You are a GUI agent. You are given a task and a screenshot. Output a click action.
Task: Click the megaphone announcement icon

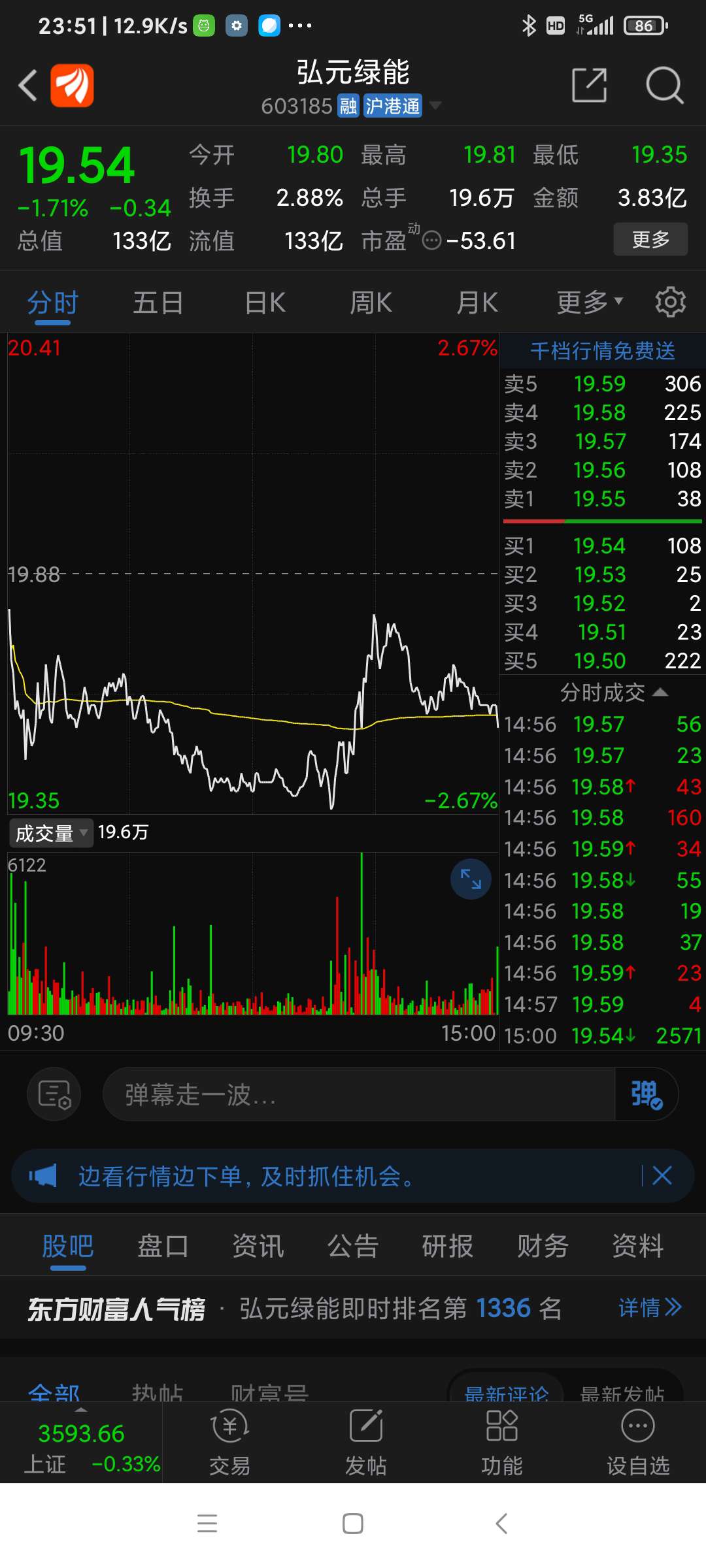43,1176
